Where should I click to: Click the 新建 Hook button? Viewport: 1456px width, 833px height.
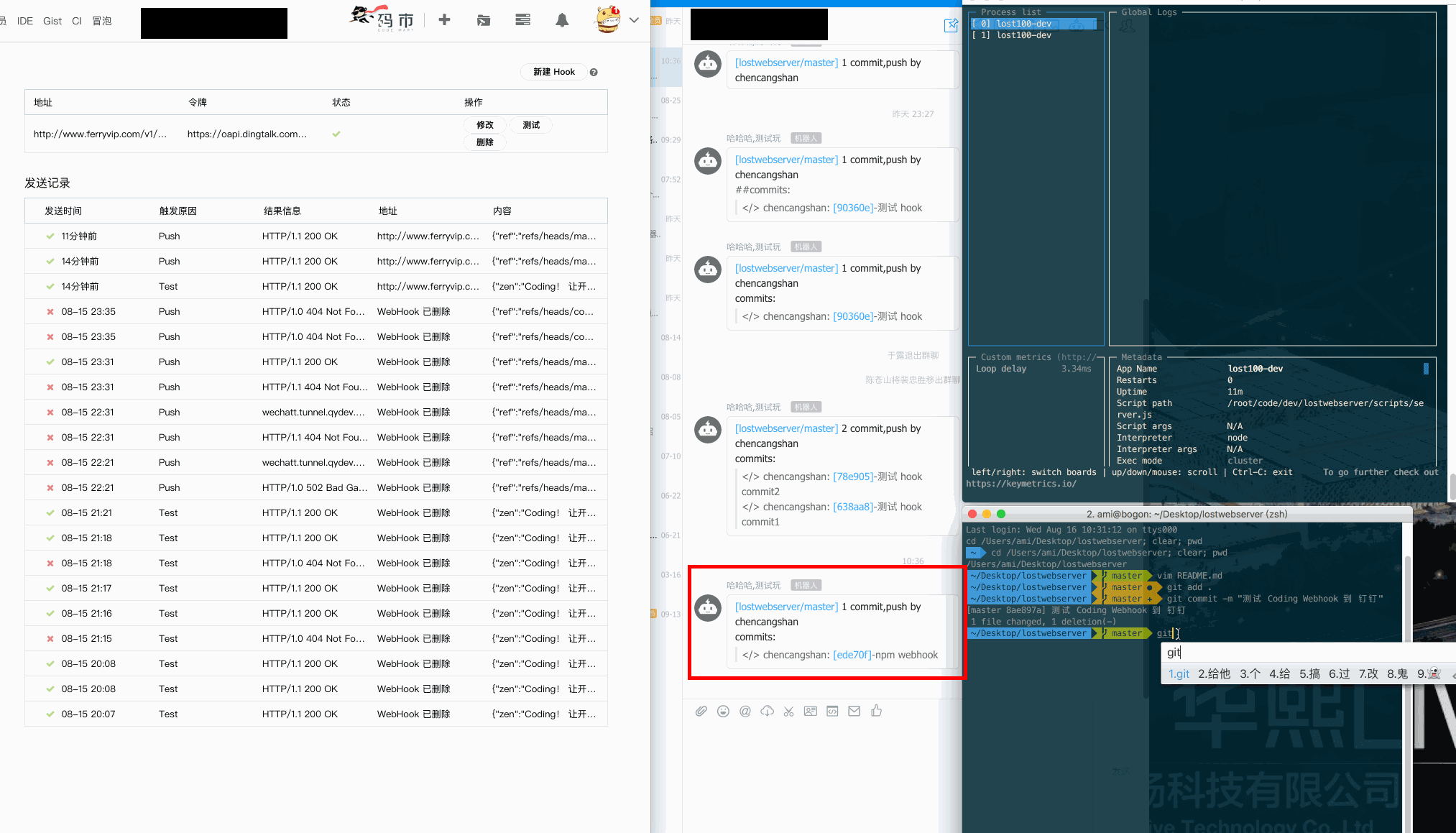coord(553,72)
